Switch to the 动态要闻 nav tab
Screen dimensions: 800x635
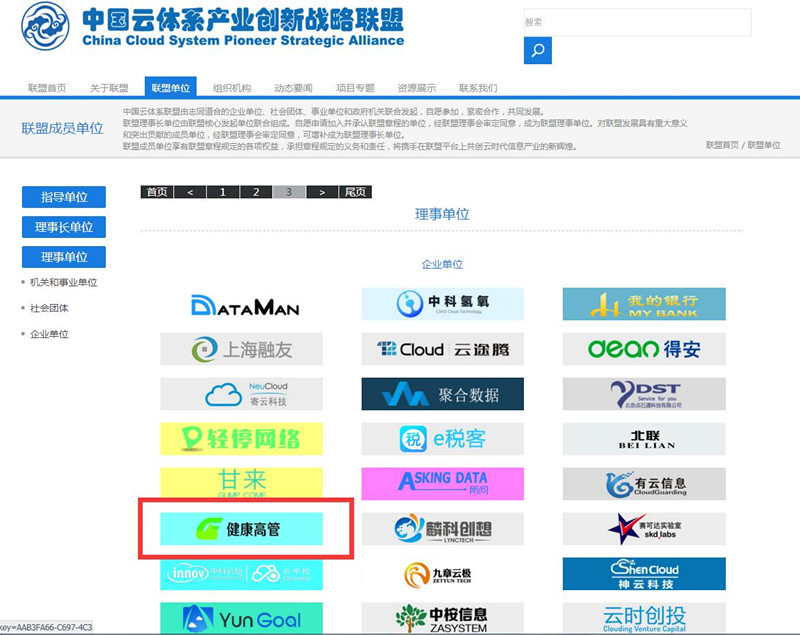[293, 88]
